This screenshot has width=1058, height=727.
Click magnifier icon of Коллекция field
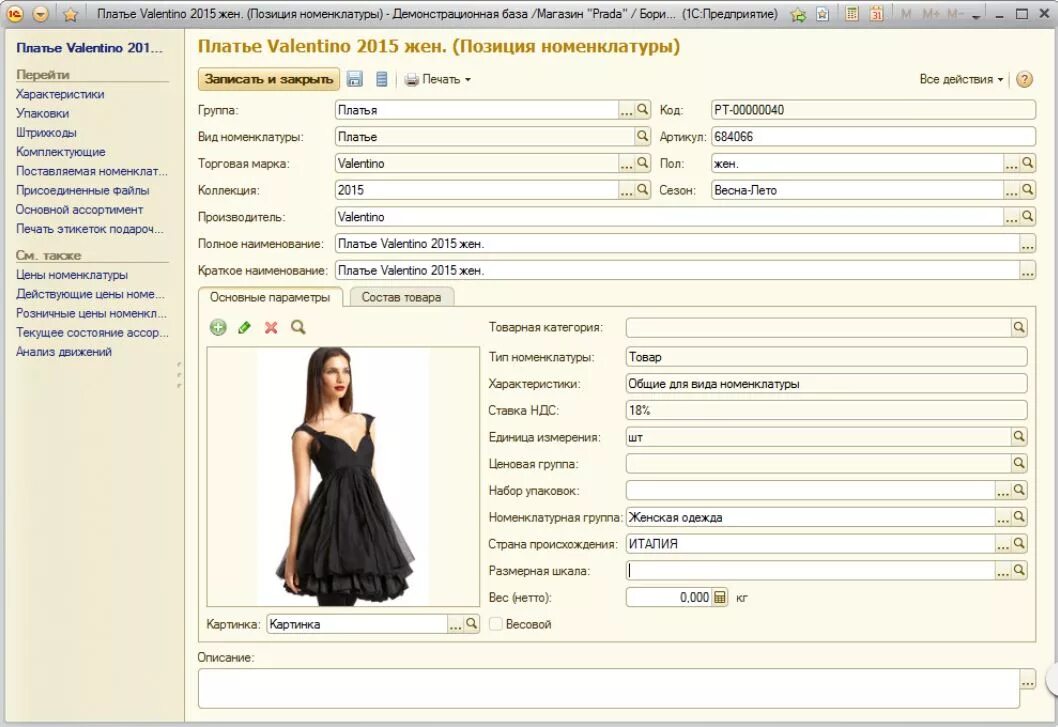pos(642,190)
